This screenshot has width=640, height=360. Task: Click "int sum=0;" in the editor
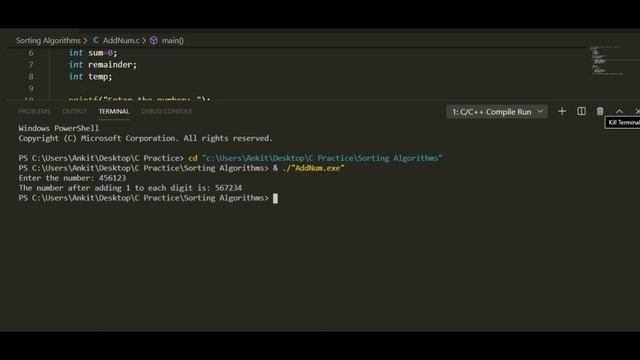tap(93, 53)
